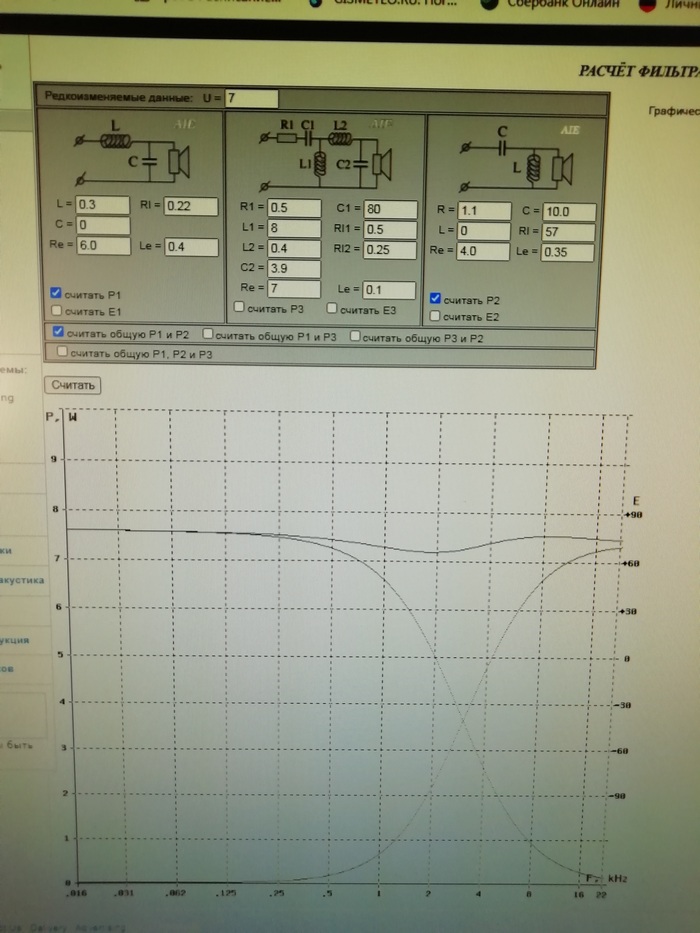Viewport: 700px width, 933px height.
Task: Click the C2 field with value 3.9
Action: click(x=294, y=268)
